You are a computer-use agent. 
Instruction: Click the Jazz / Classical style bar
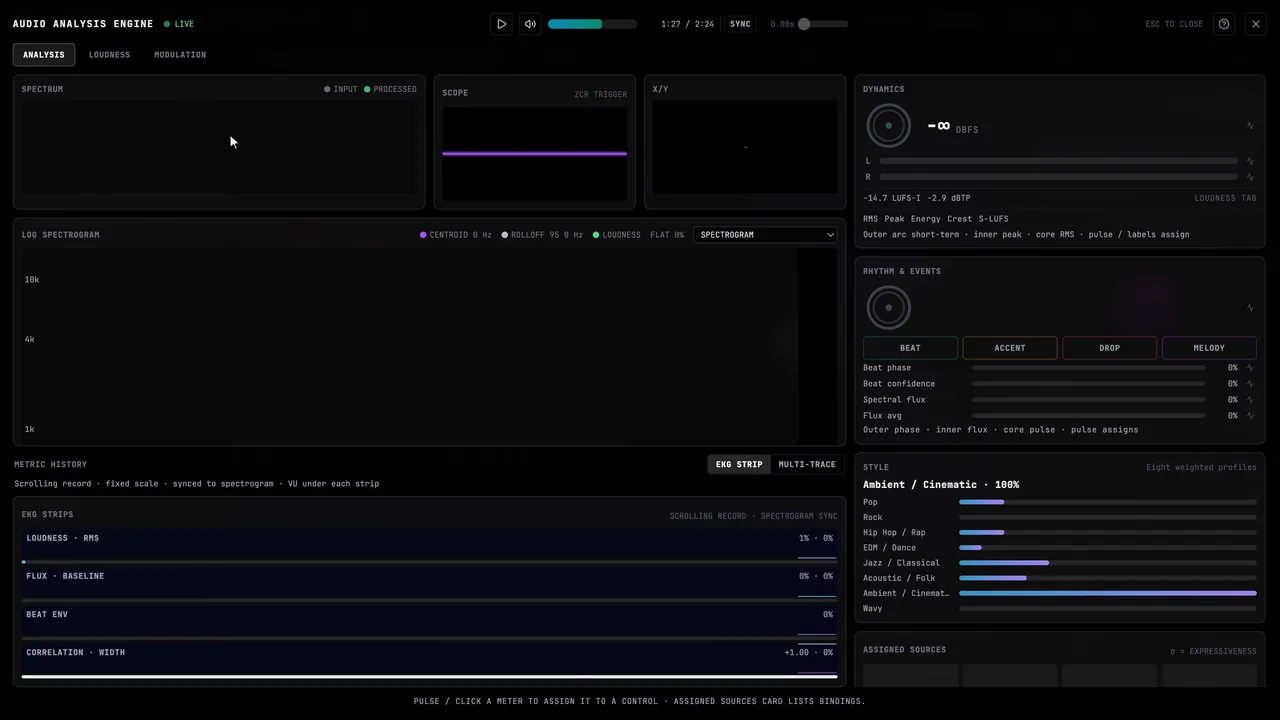pos(1107,563)
